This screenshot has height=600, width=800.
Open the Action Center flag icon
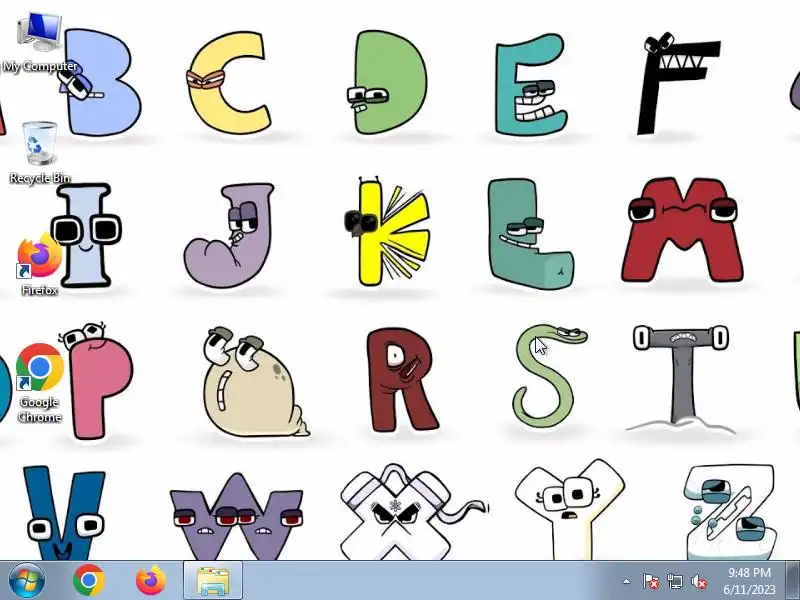[x=651, y=581]
